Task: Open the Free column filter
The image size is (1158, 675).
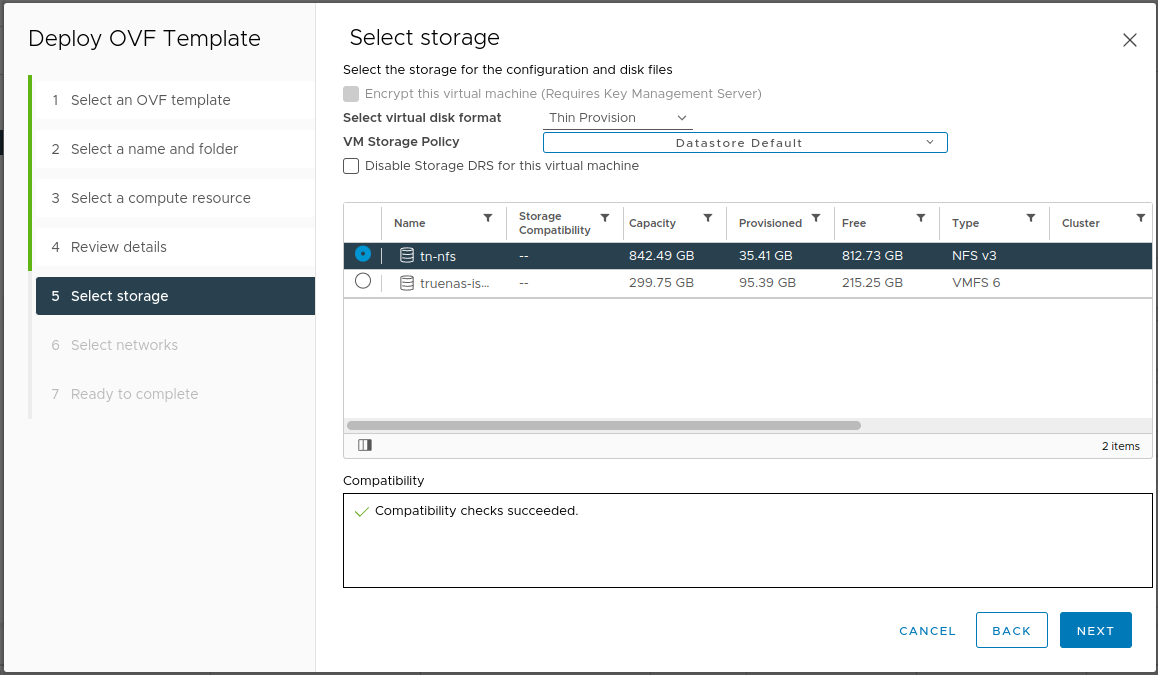Action: coord(921,218)
